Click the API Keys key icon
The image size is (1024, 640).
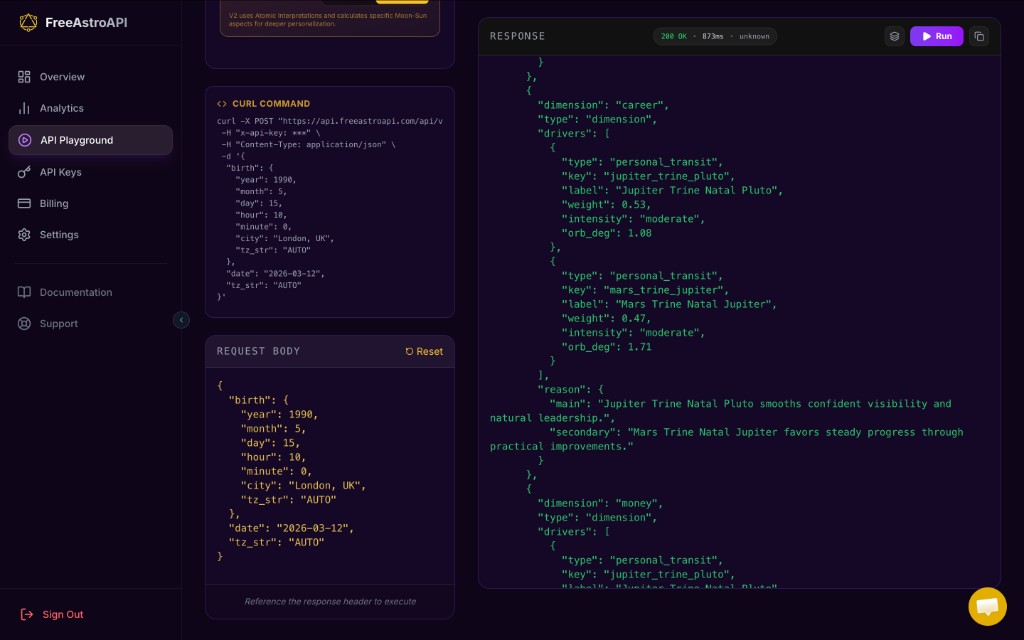tap(24, 172)
